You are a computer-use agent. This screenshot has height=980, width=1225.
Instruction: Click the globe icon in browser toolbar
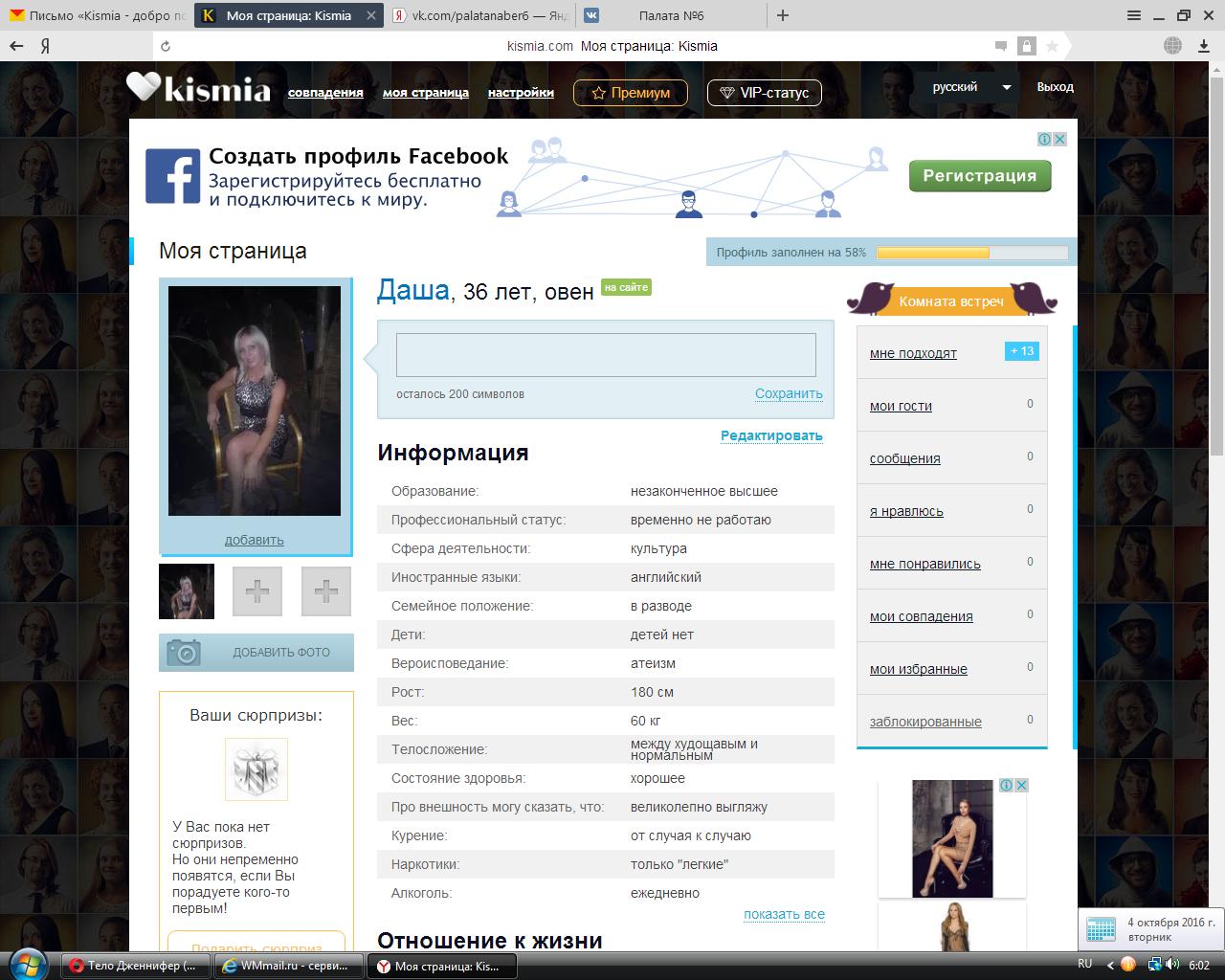pos(1172,46)
